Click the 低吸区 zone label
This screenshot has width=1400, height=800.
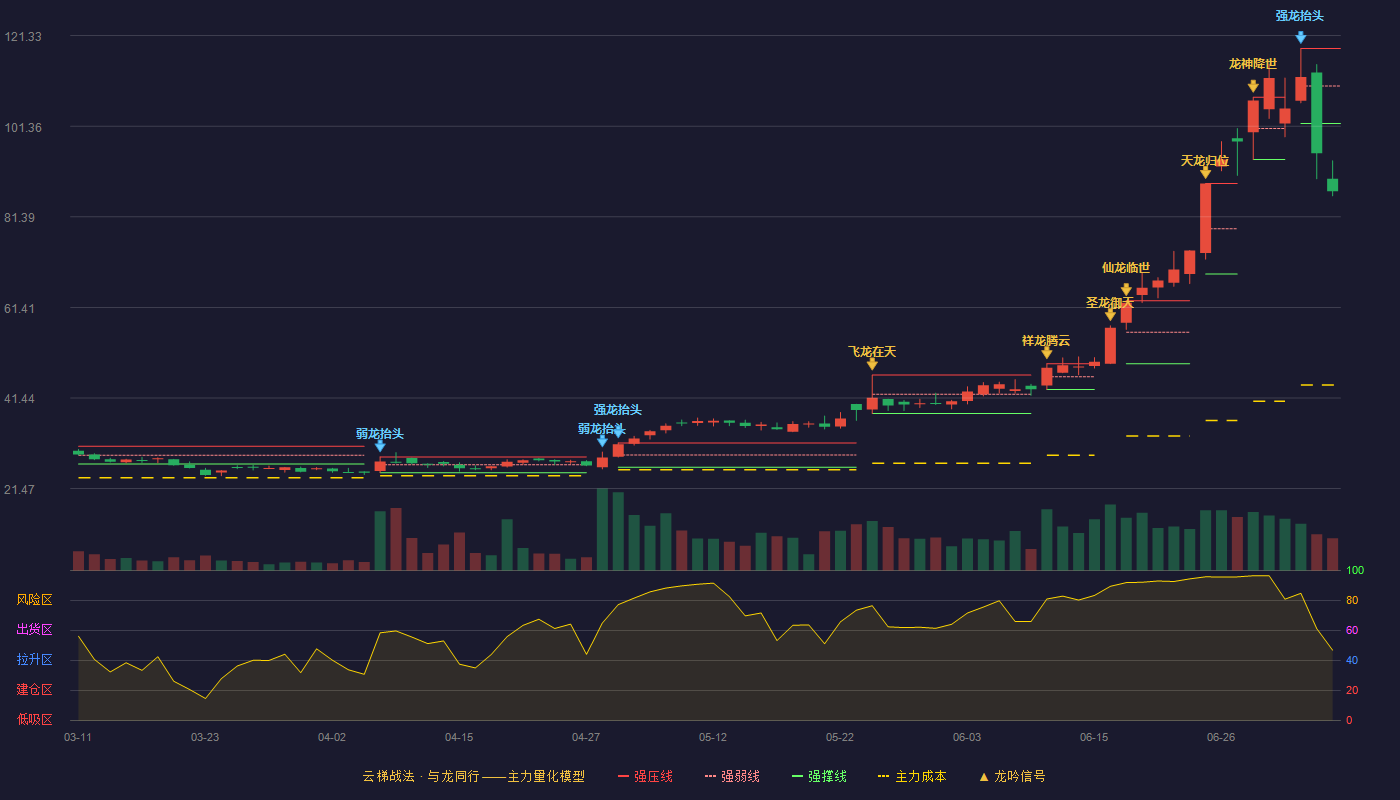tap(34, 719)
